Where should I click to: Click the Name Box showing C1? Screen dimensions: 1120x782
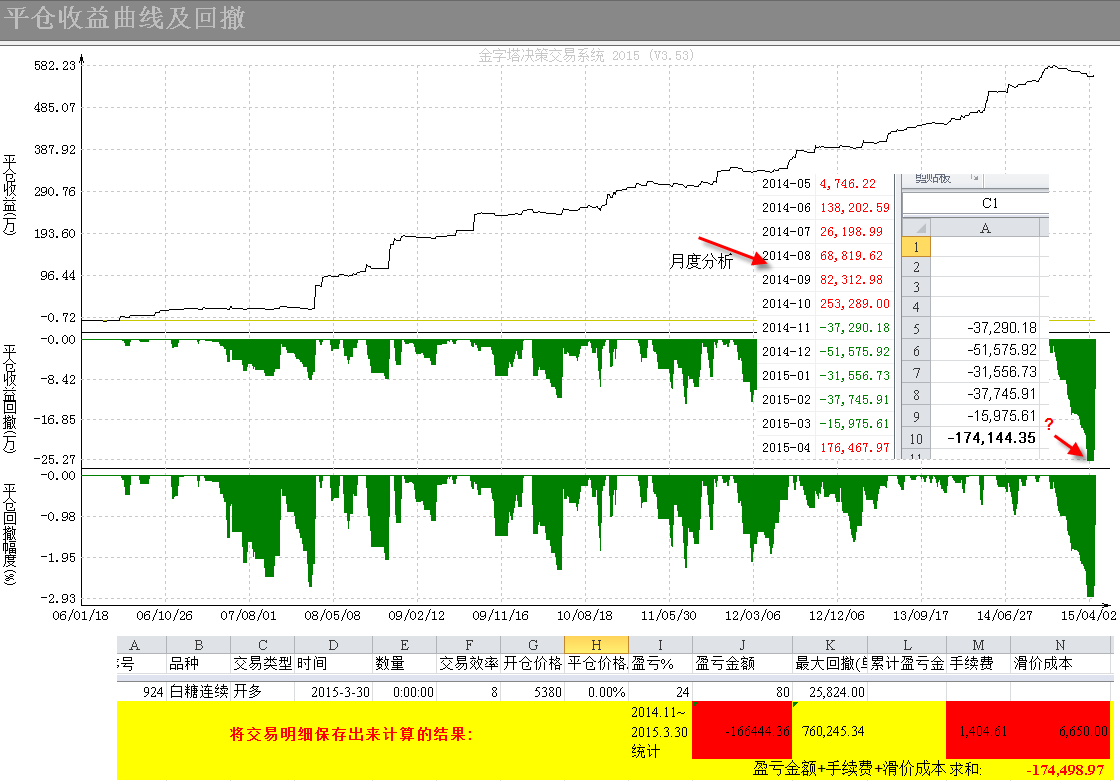tap(988, 203)
